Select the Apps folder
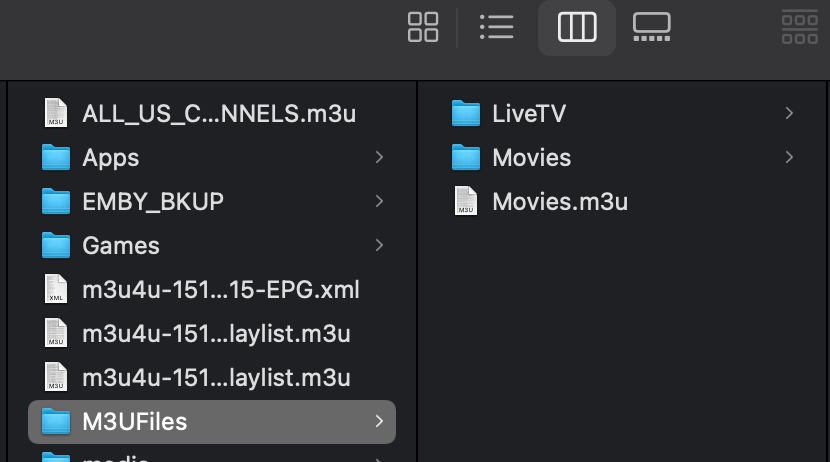 click(x=212, y=157)
